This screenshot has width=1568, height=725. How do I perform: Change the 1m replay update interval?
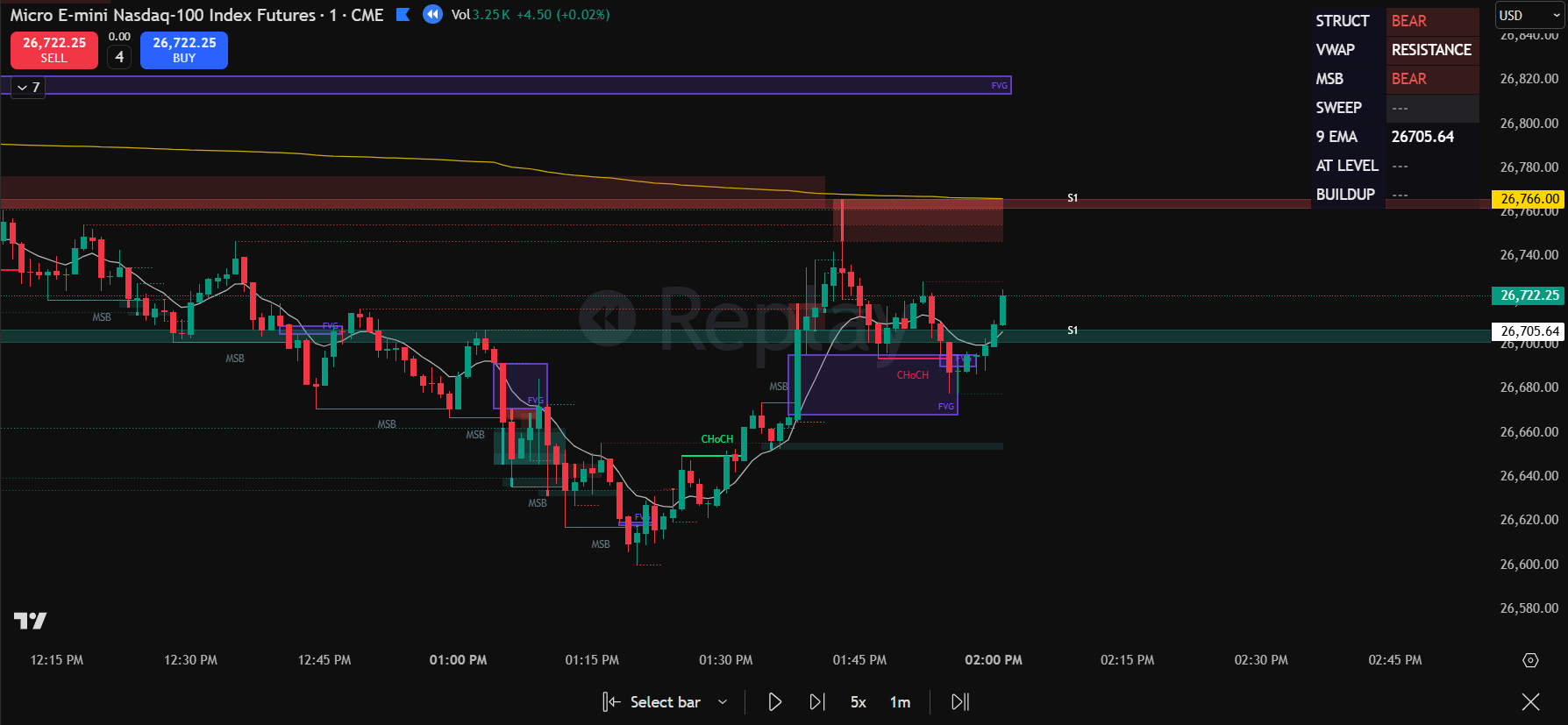pos(900,702)
